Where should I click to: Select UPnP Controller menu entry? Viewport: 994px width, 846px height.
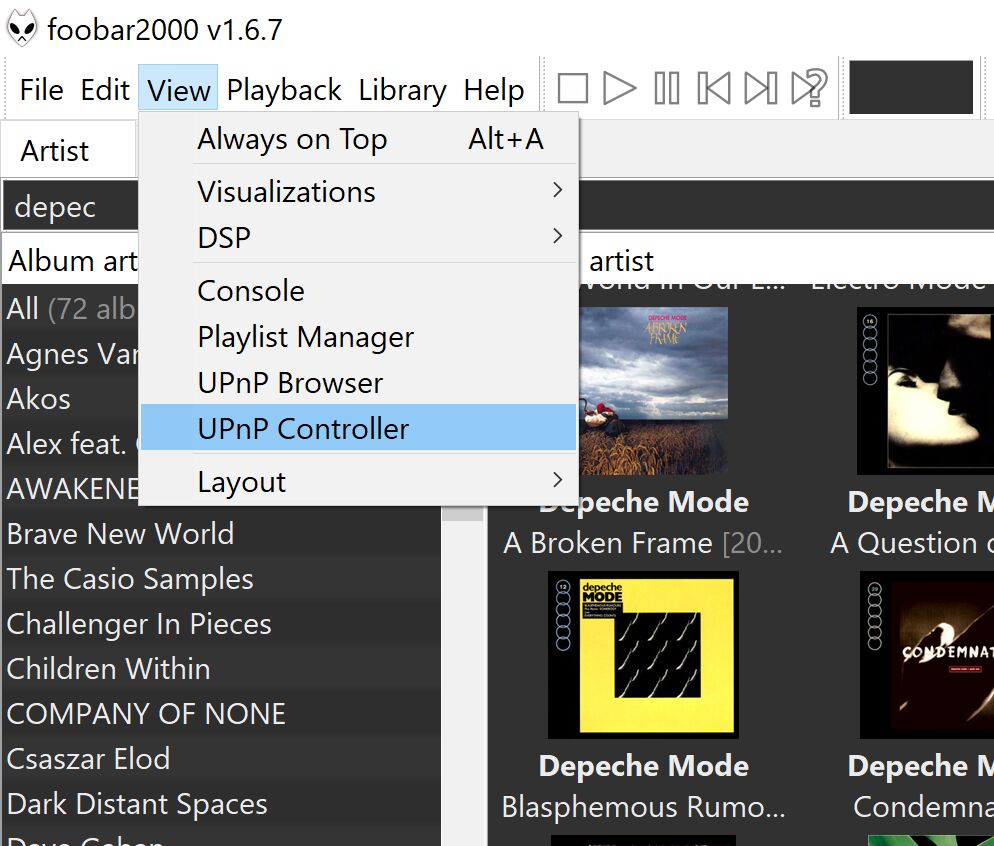coord(358,428)
